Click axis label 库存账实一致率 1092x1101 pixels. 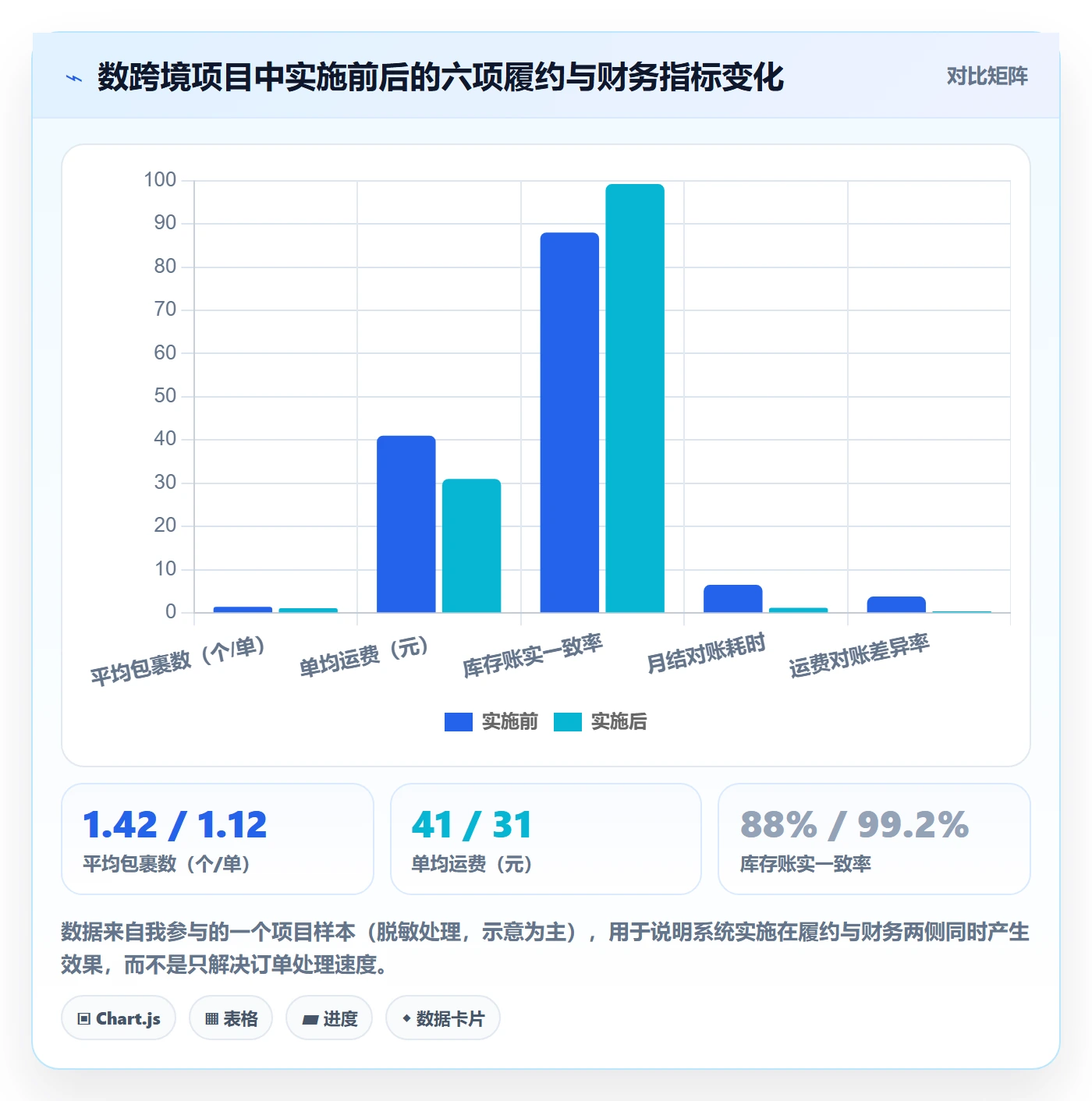533,656
